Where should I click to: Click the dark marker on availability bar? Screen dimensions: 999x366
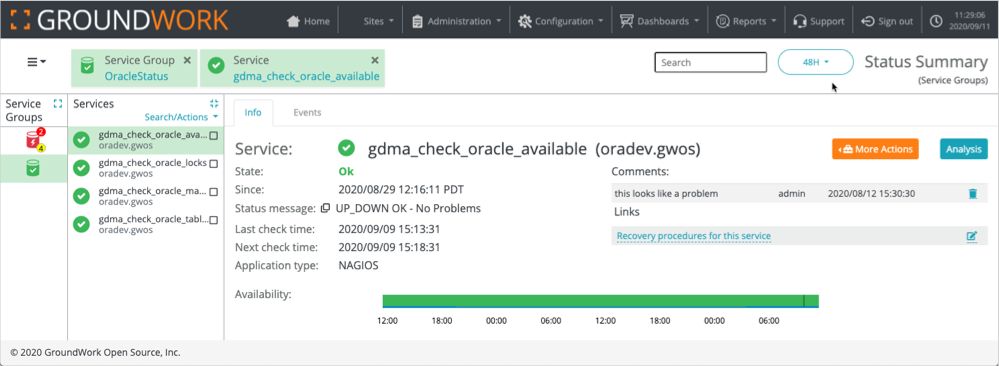point(803,300)
